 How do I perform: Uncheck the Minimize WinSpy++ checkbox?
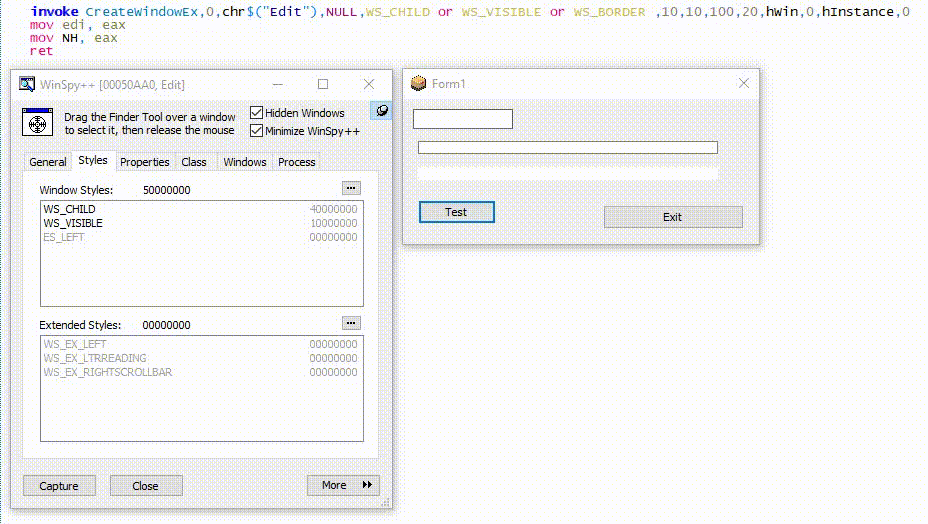pyautogui.click(x=257, y=131)
